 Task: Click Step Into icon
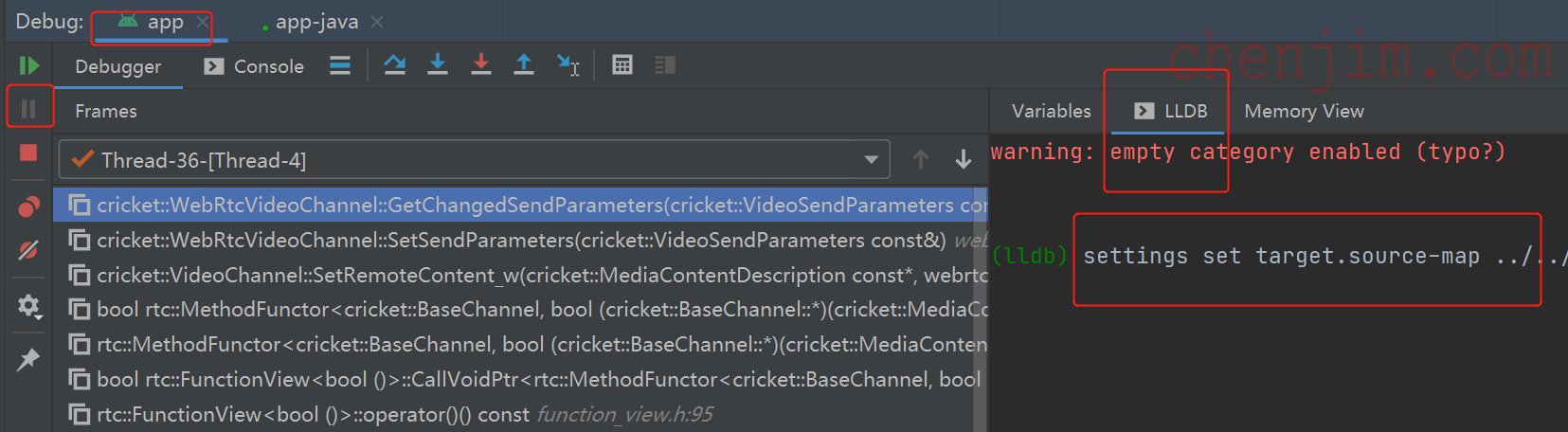pyautogui.click(x=438, y=64)
